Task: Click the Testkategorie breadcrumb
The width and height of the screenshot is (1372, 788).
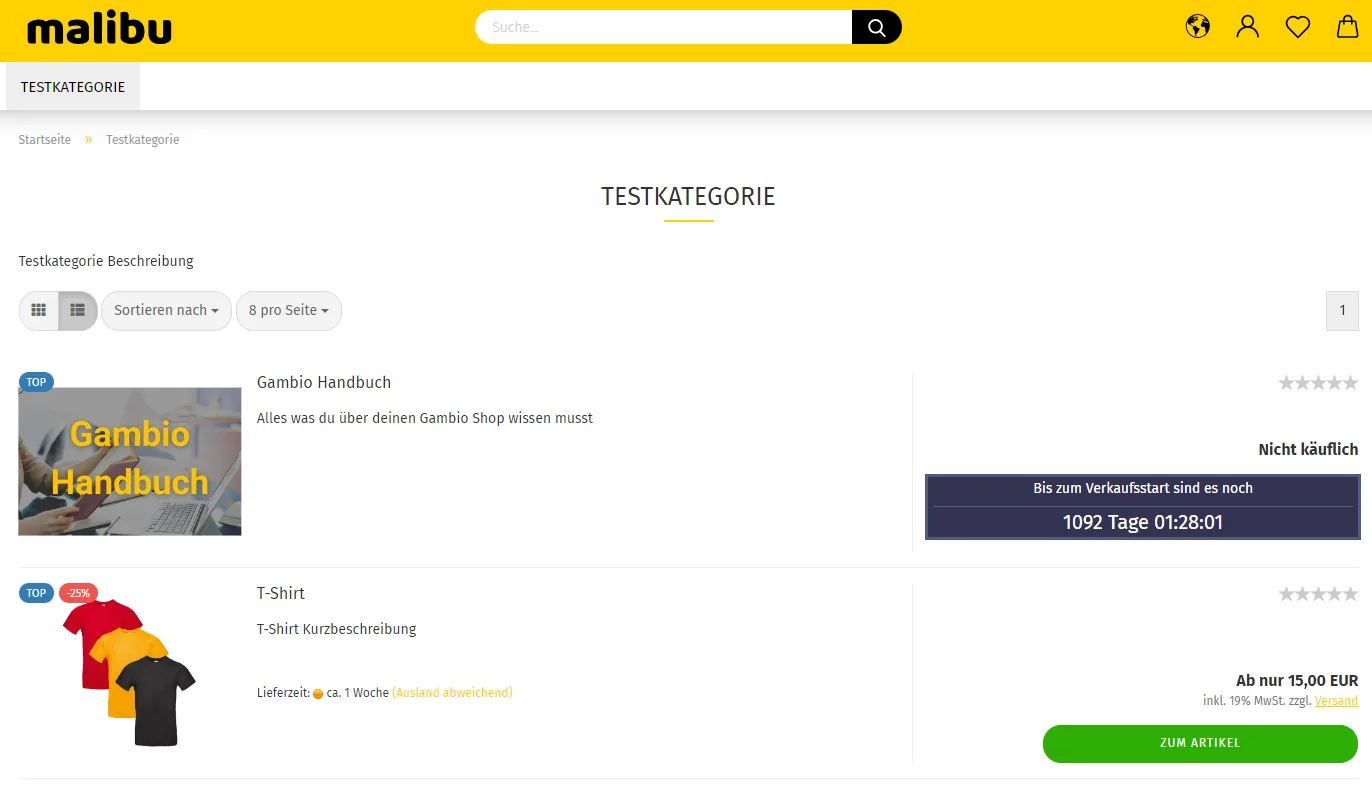Action: coord(143,140)
